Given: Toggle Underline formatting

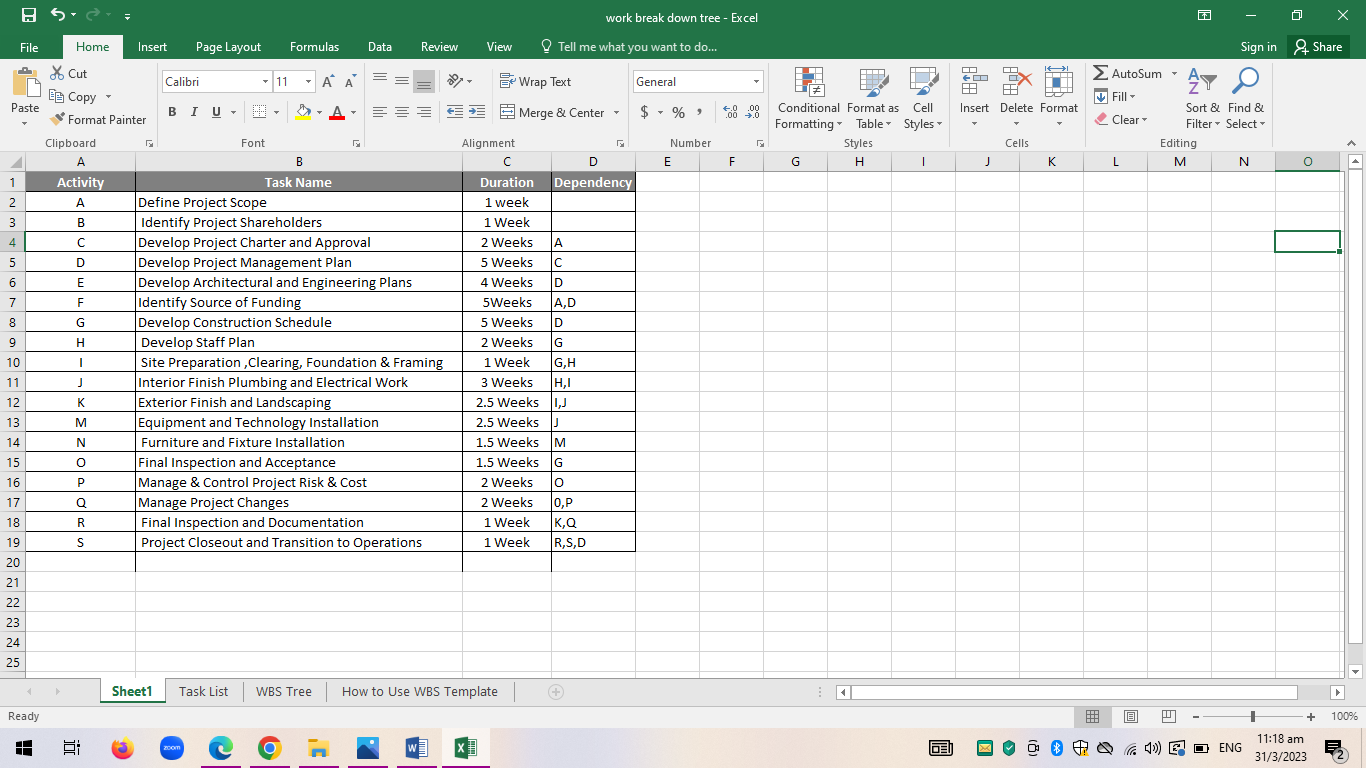Looking at the screenshot, I should (x=217, y=112).
